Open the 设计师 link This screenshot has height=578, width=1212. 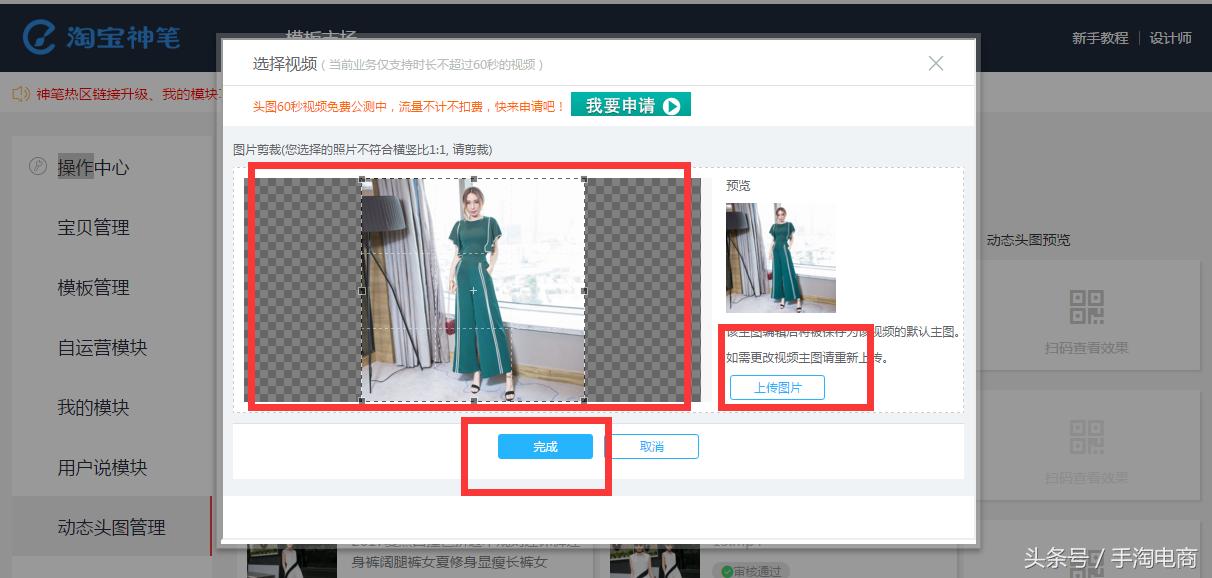[1170, 38]
